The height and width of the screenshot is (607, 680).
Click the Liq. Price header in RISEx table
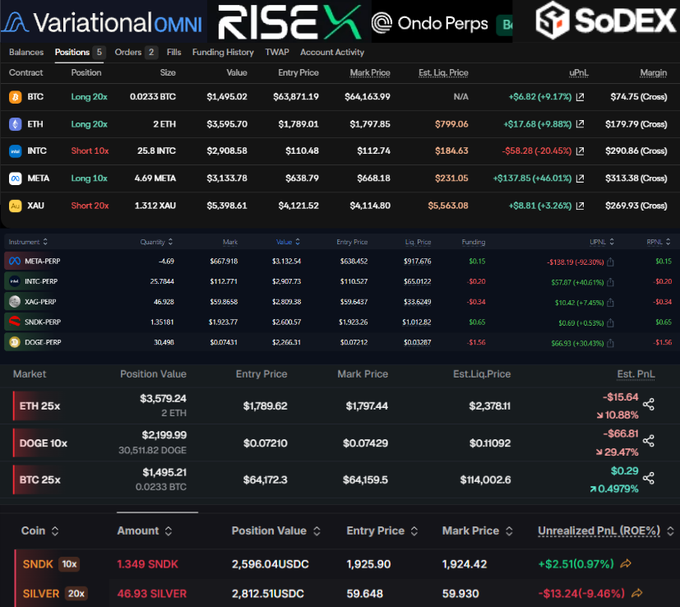[x=418, y=241]
